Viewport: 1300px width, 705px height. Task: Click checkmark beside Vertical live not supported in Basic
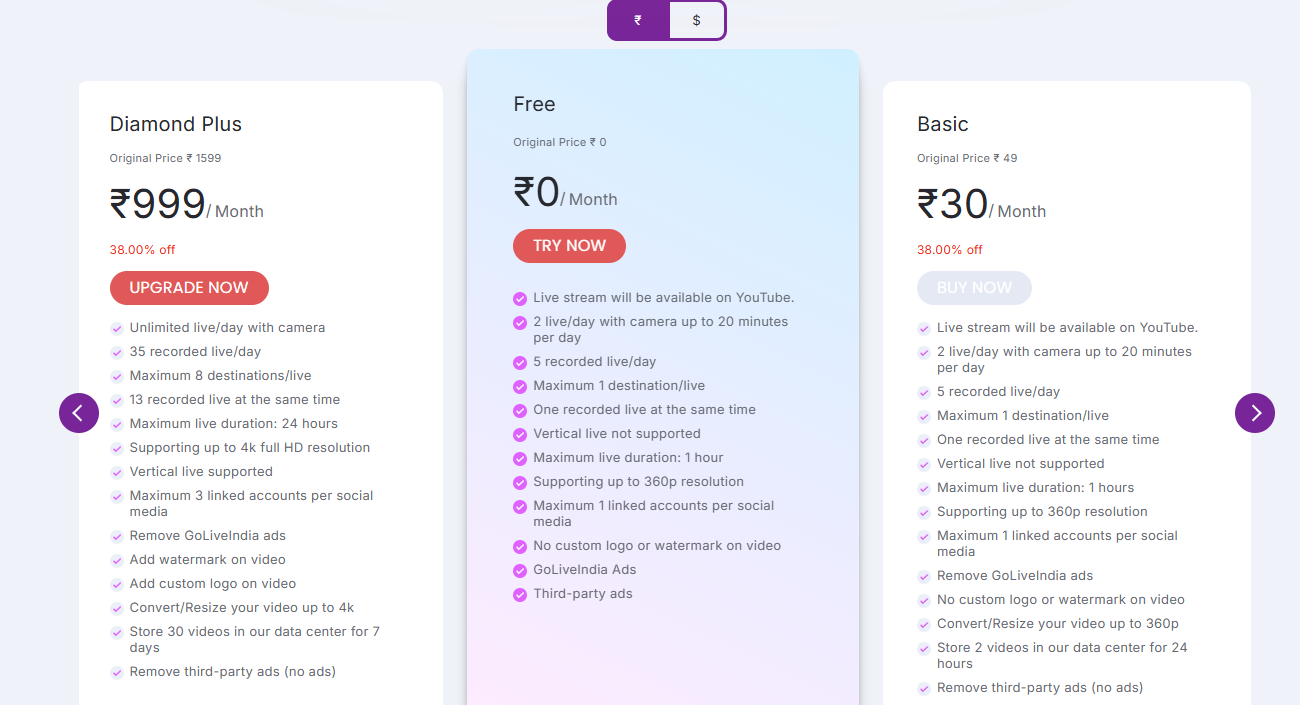coord(924,465)
